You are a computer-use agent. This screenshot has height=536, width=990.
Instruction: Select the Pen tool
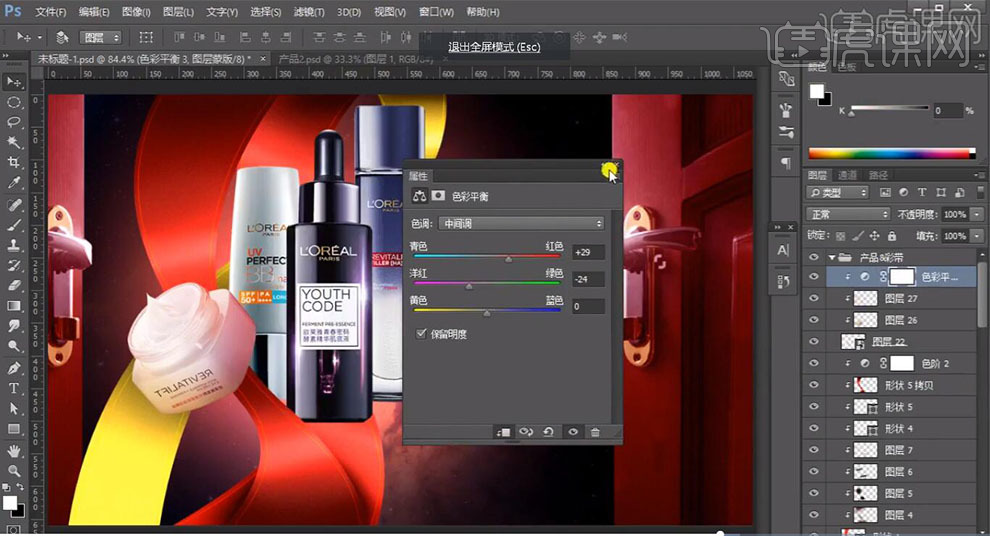click(13, 368)
